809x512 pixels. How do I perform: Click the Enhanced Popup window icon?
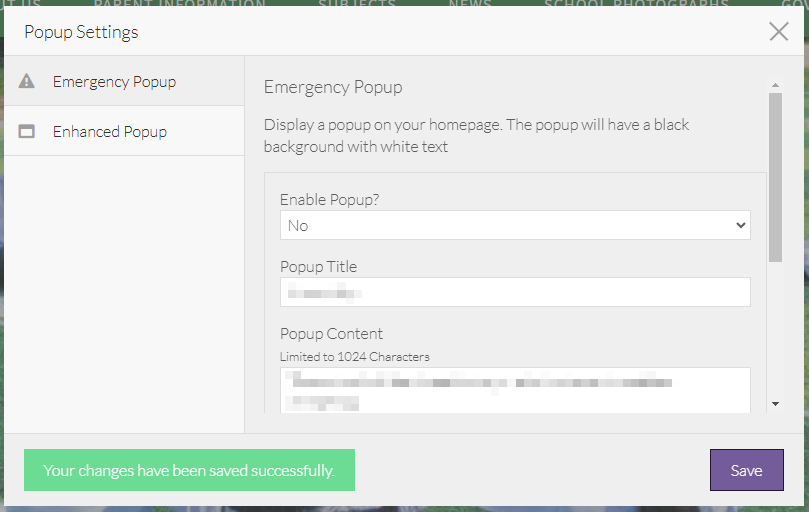pyautogui.click(x=27, y=131)
